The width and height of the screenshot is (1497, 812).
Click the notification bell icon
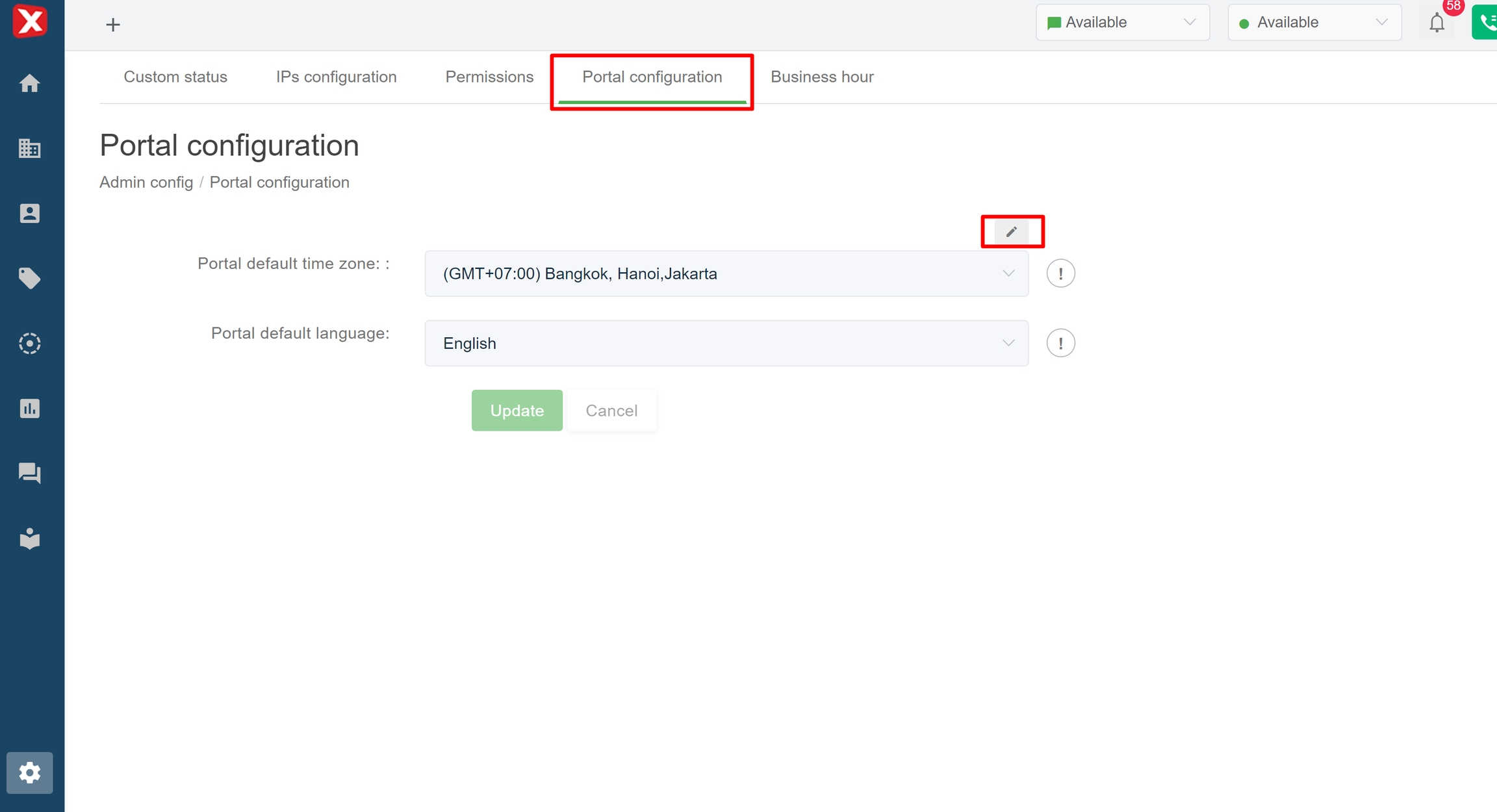(1437, 23)
